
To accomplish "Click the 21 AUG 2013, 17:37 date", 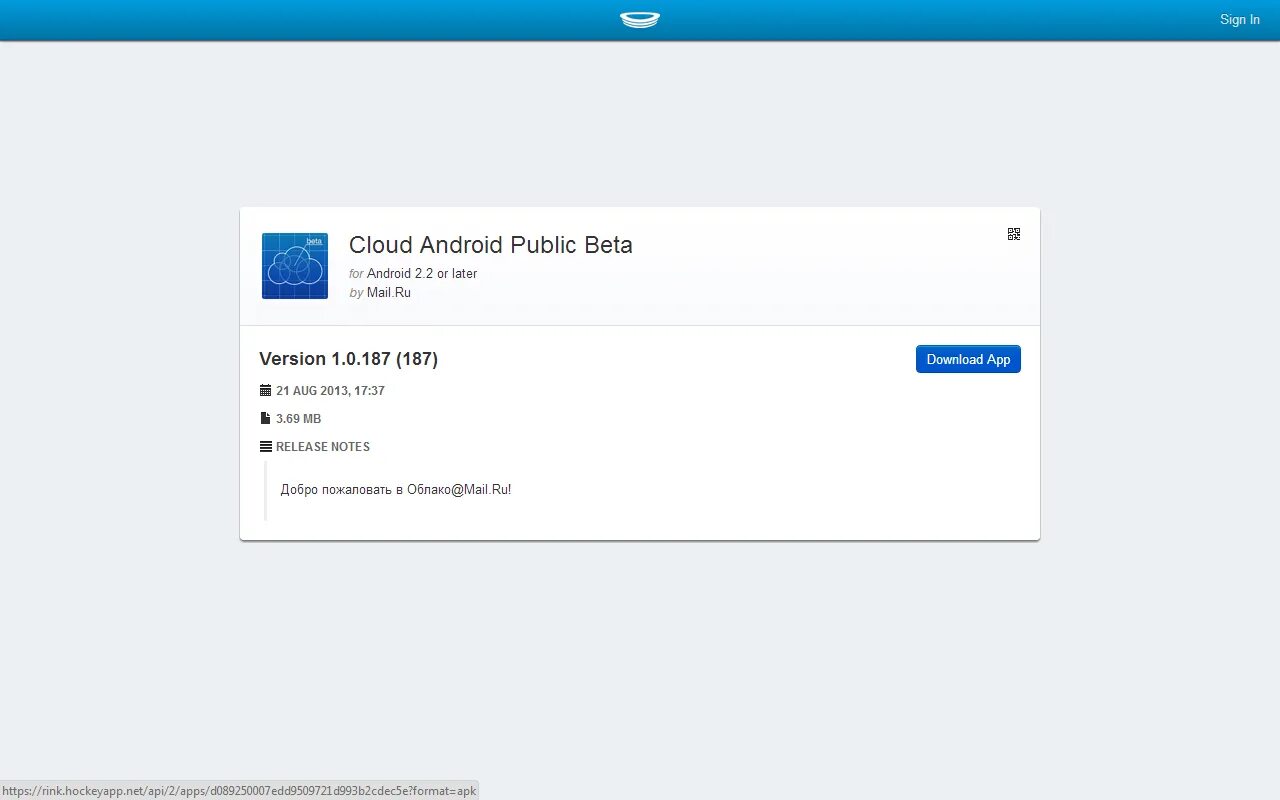I will pyautogui.click(x=331, y=391).
